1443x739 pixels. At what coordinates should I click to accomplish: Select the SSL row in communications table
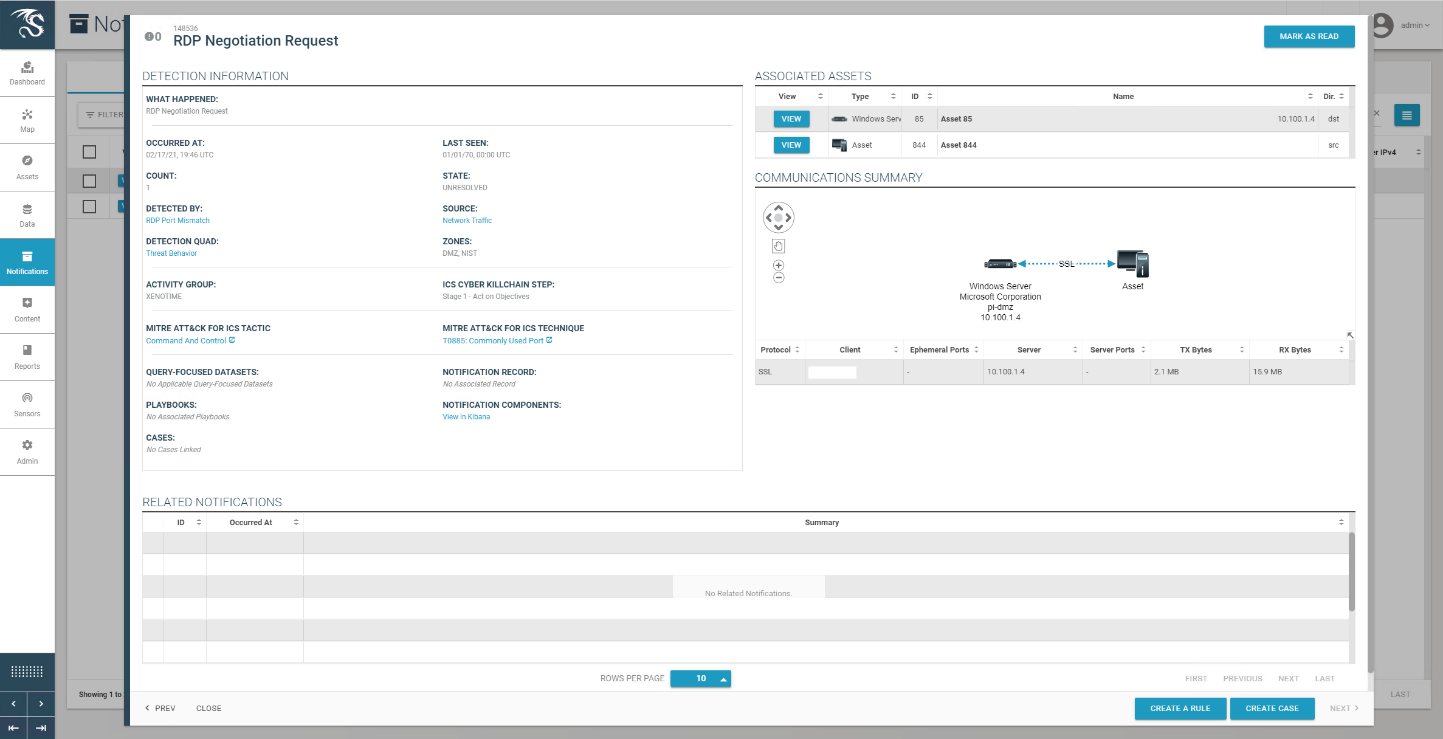click(1052, 372)
